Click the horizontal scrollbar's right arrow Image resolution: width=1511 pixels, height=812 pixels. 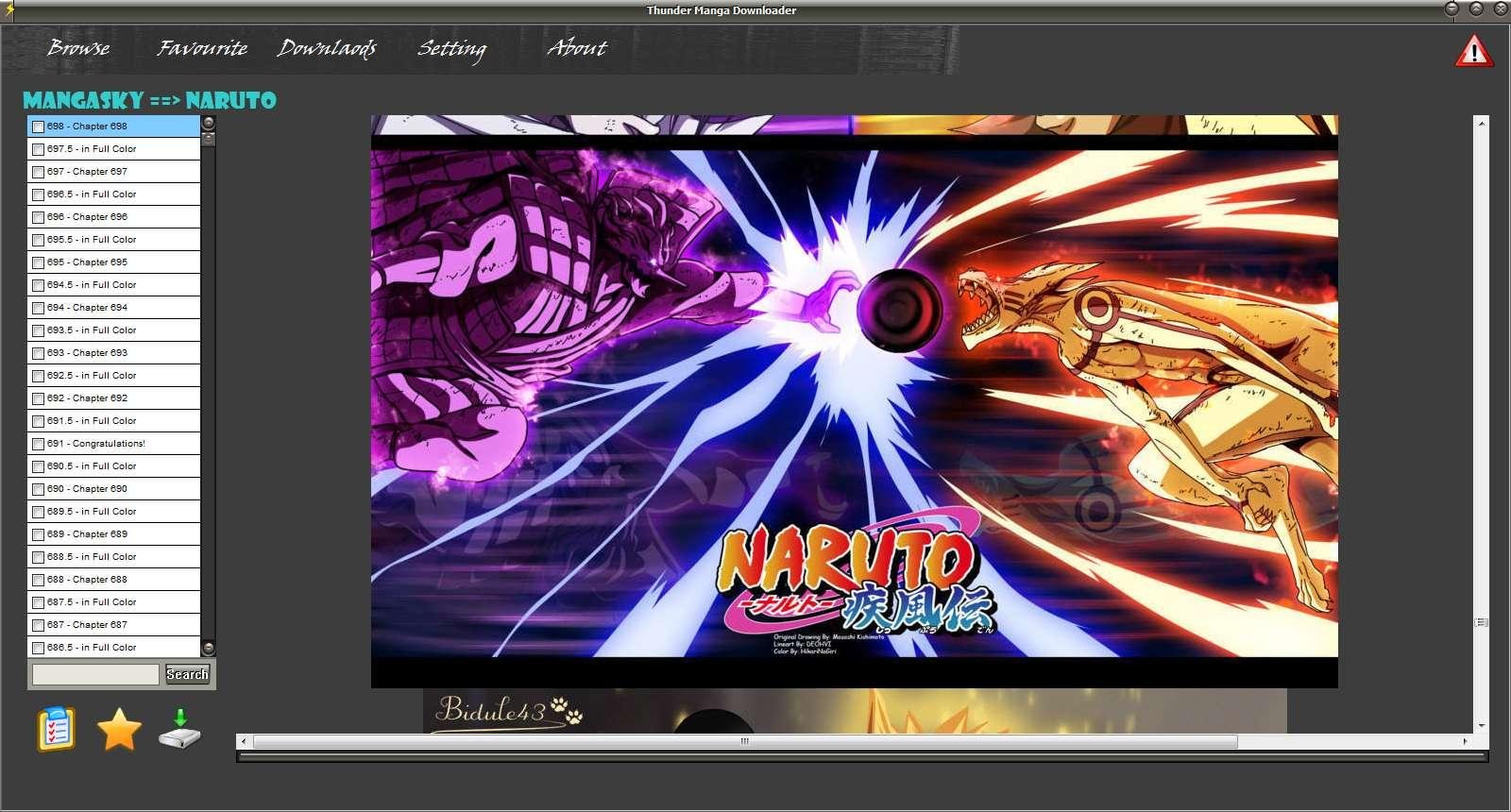(1466, 742)
